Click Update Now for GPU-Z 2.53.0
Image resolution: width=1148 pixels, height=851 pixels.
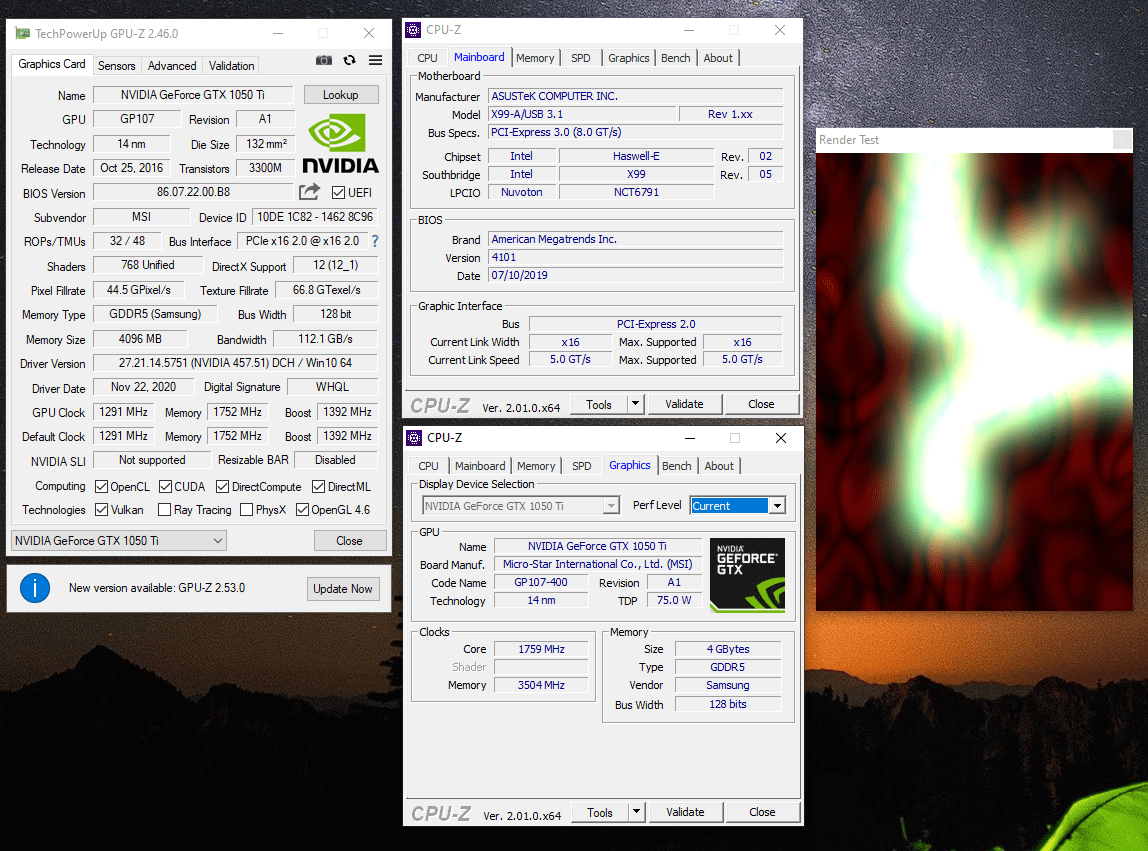pos(343,589)
